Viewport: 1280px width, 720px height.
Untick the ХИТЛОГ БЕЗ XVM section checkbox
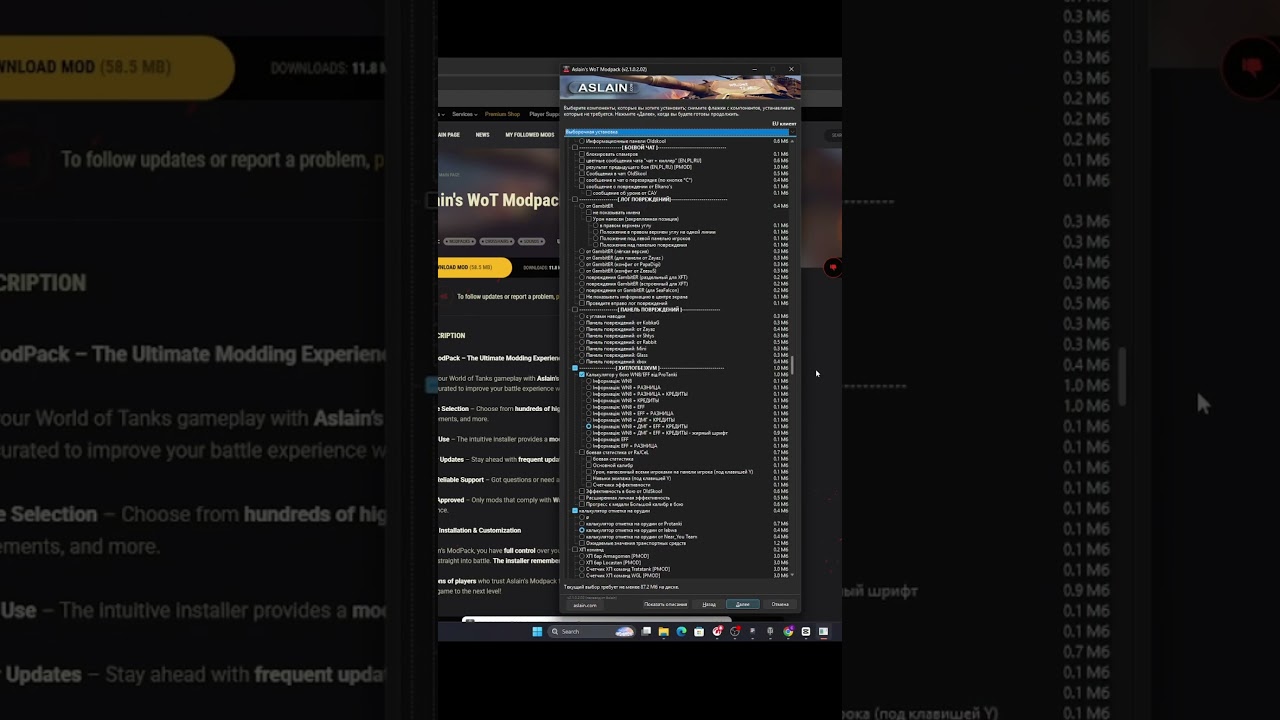tap(575, 368)
